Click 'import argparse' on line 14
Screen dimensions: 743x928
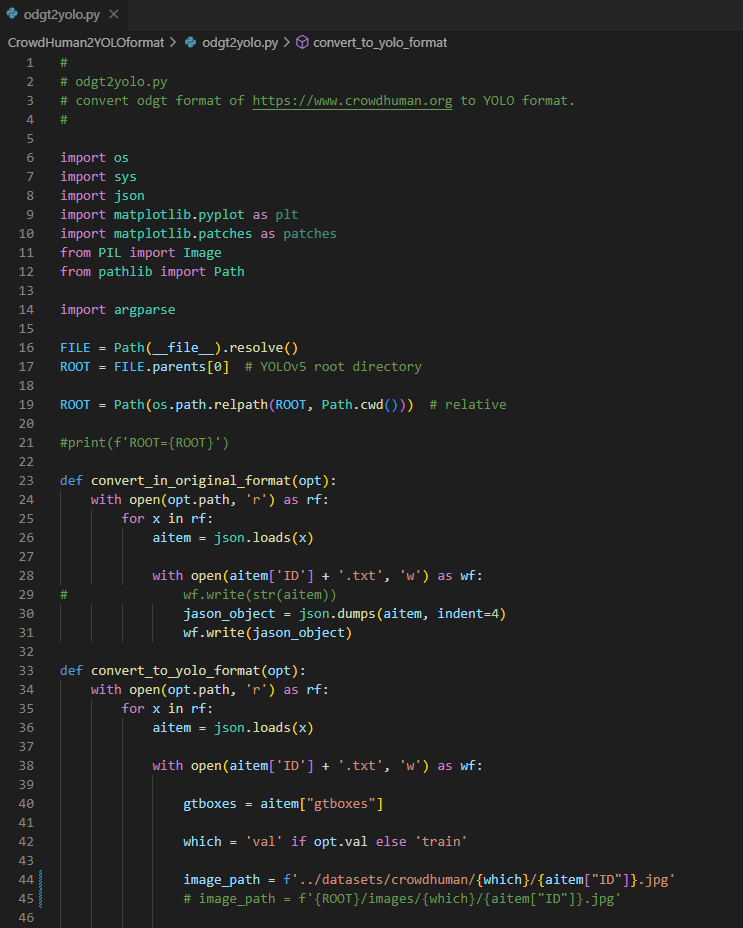117,310
